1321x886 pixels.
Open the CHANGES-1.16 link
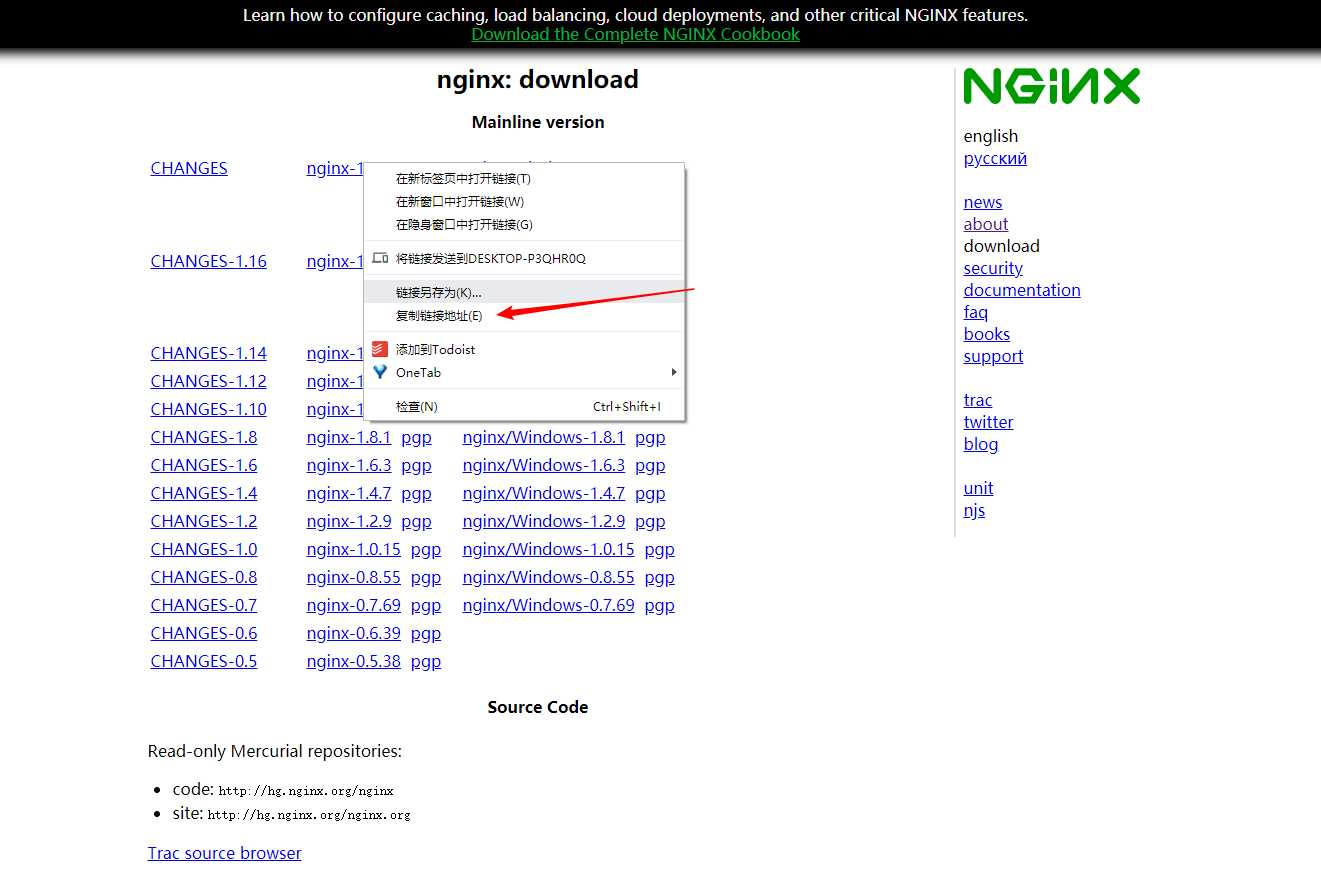point(208,261)
